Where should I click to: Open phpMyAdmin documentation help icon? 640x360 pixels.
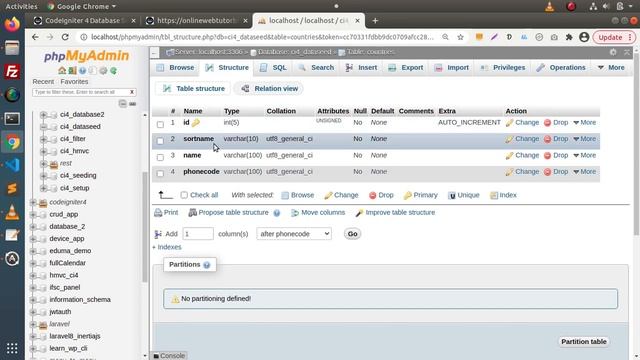coord(82,71)
